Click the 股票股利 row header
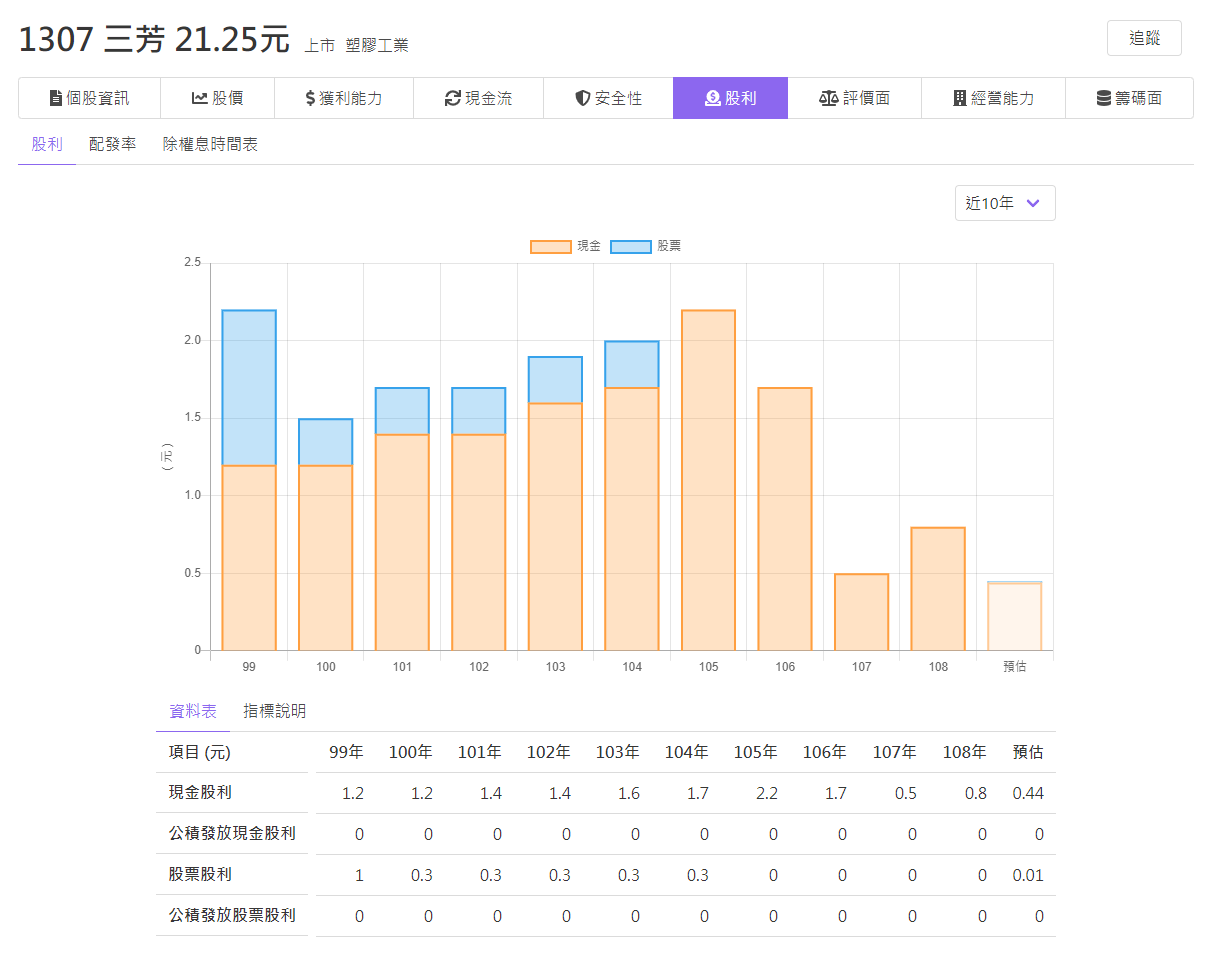 (200, 875)
